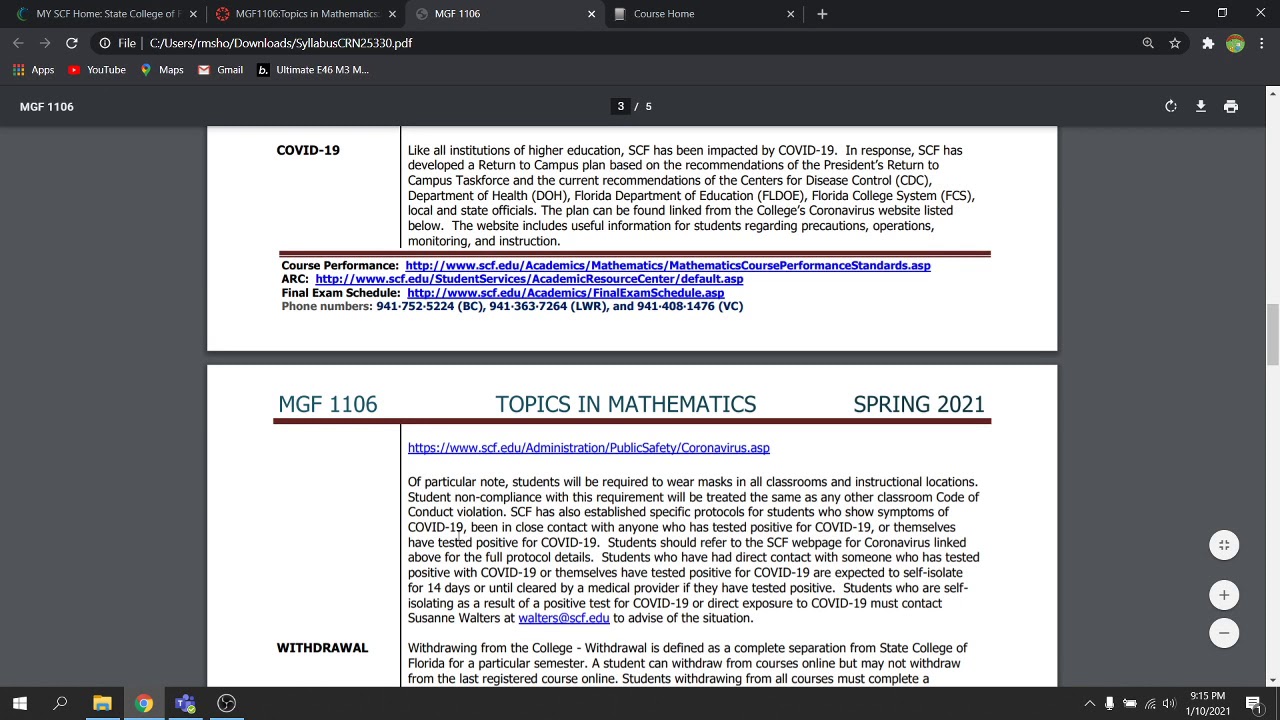Click the PDF page number field
The image size is (1280, 720).
(x=620, y=106)
